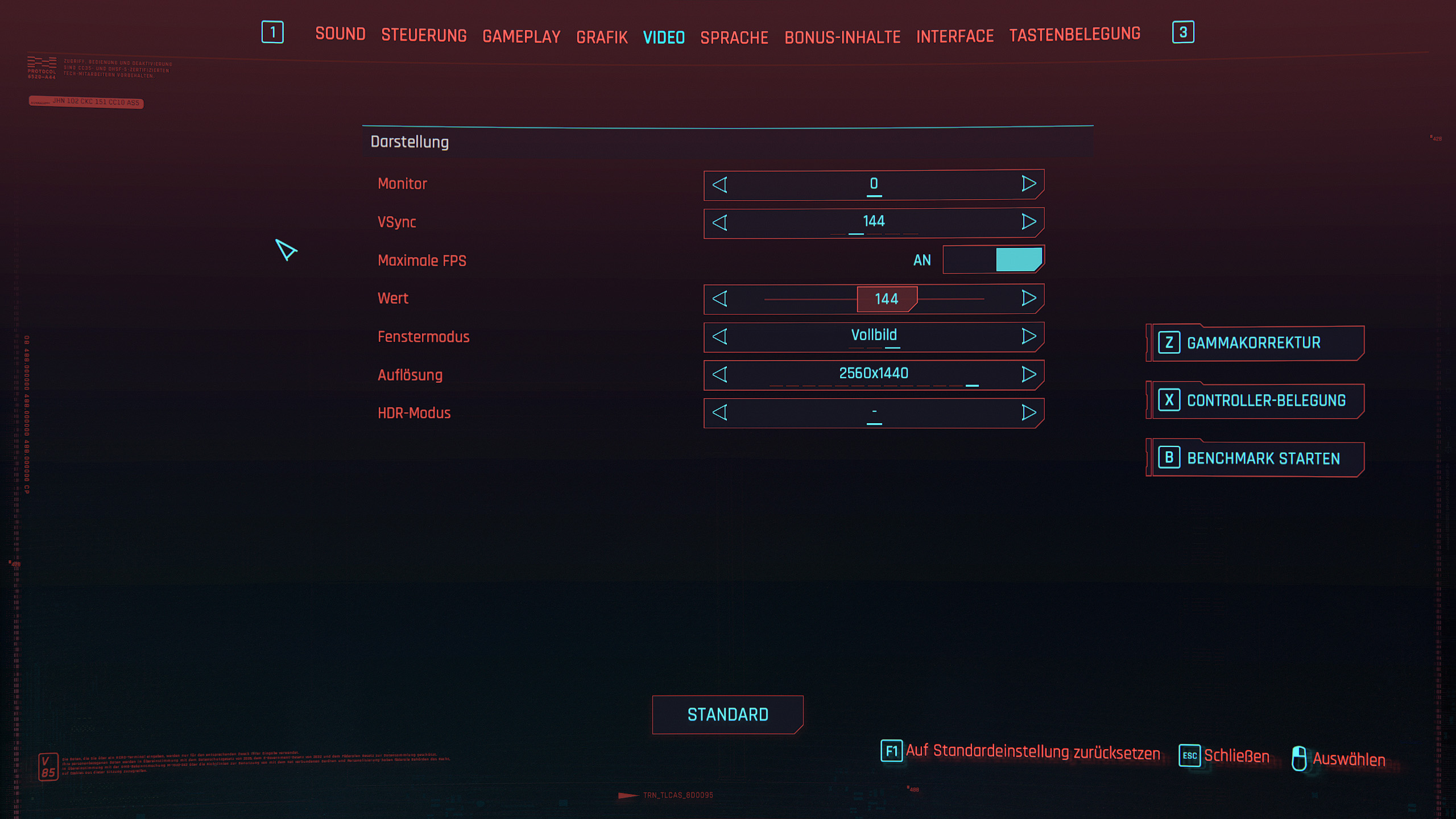Click the F1 key icon to reset defaults
This screenshot has width=1456, height=819.
(x=891, y=751)
